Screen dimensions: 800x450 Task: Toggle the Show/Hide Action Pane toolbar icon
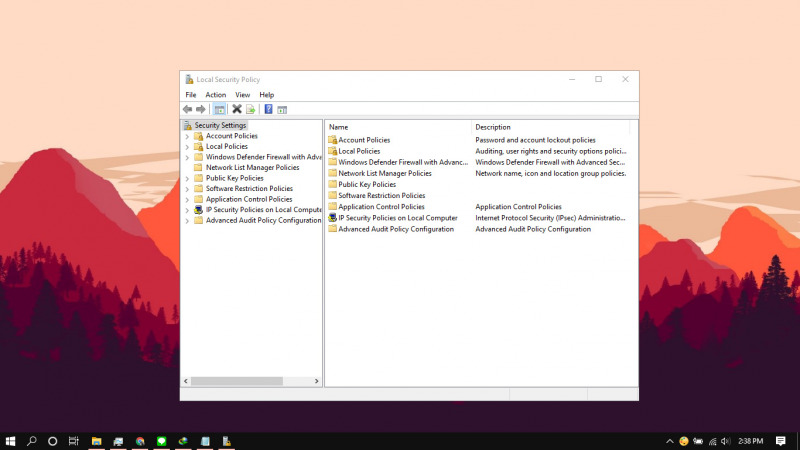(282, 109)
